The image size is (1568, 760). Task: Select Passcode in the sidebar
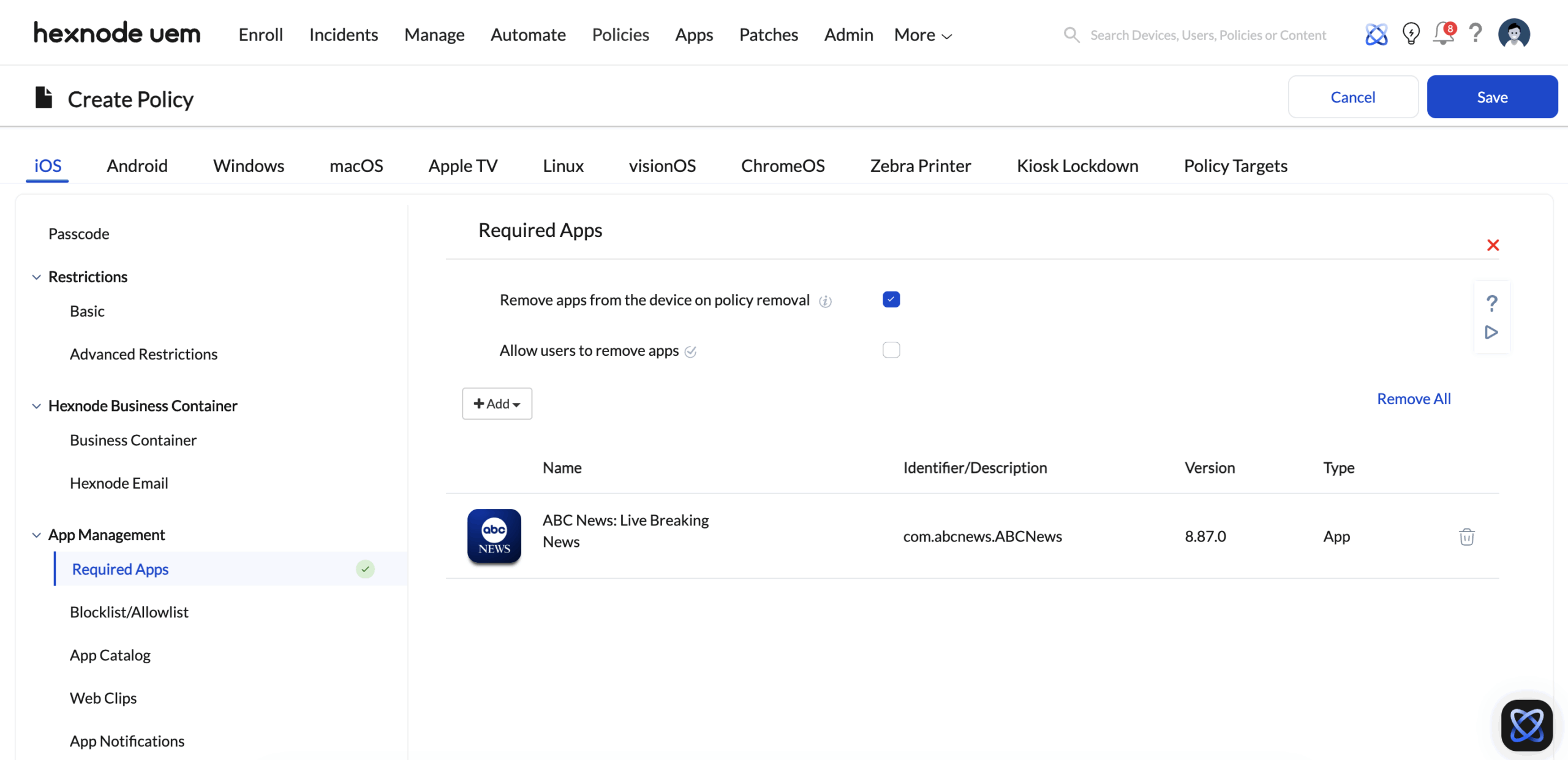click(x=79, y=234)
